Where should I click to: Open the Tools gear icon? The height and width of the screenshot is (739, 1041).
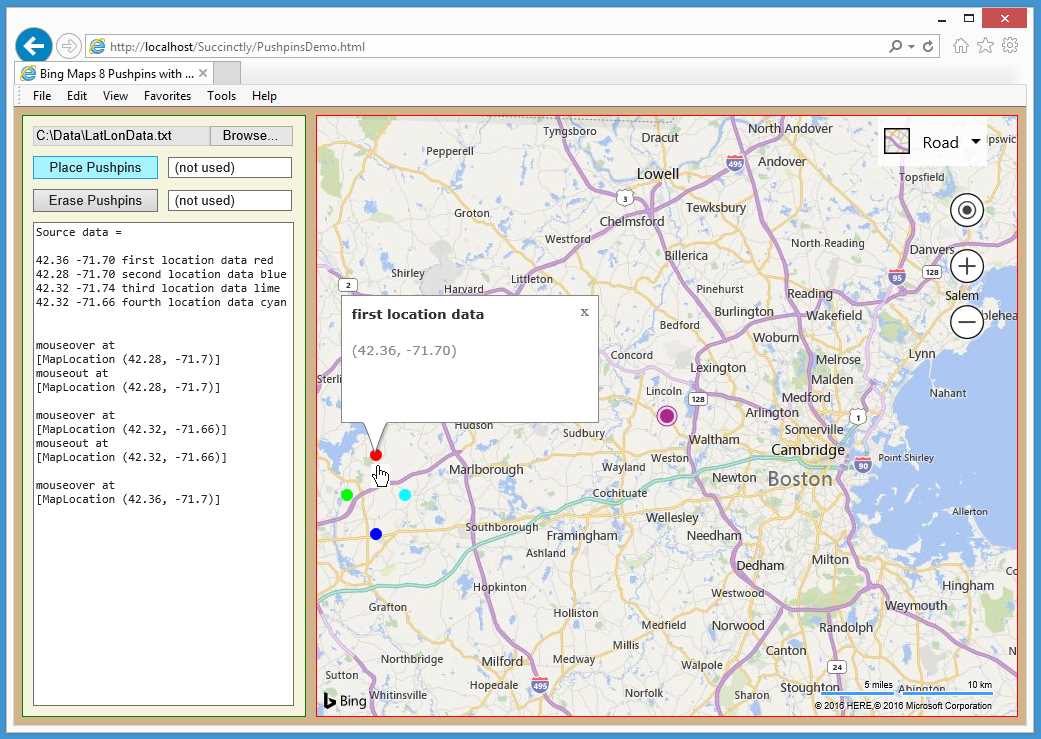(1010, 46)
